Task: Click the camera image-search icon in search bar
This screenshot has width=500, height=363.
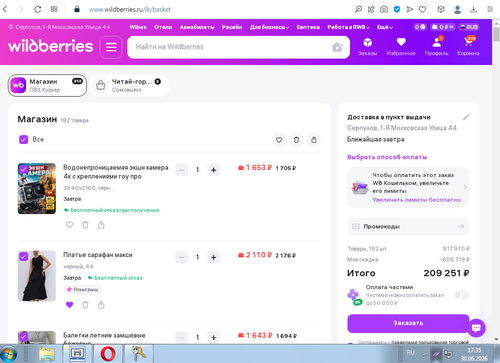Action: click(x=337, y=47)
